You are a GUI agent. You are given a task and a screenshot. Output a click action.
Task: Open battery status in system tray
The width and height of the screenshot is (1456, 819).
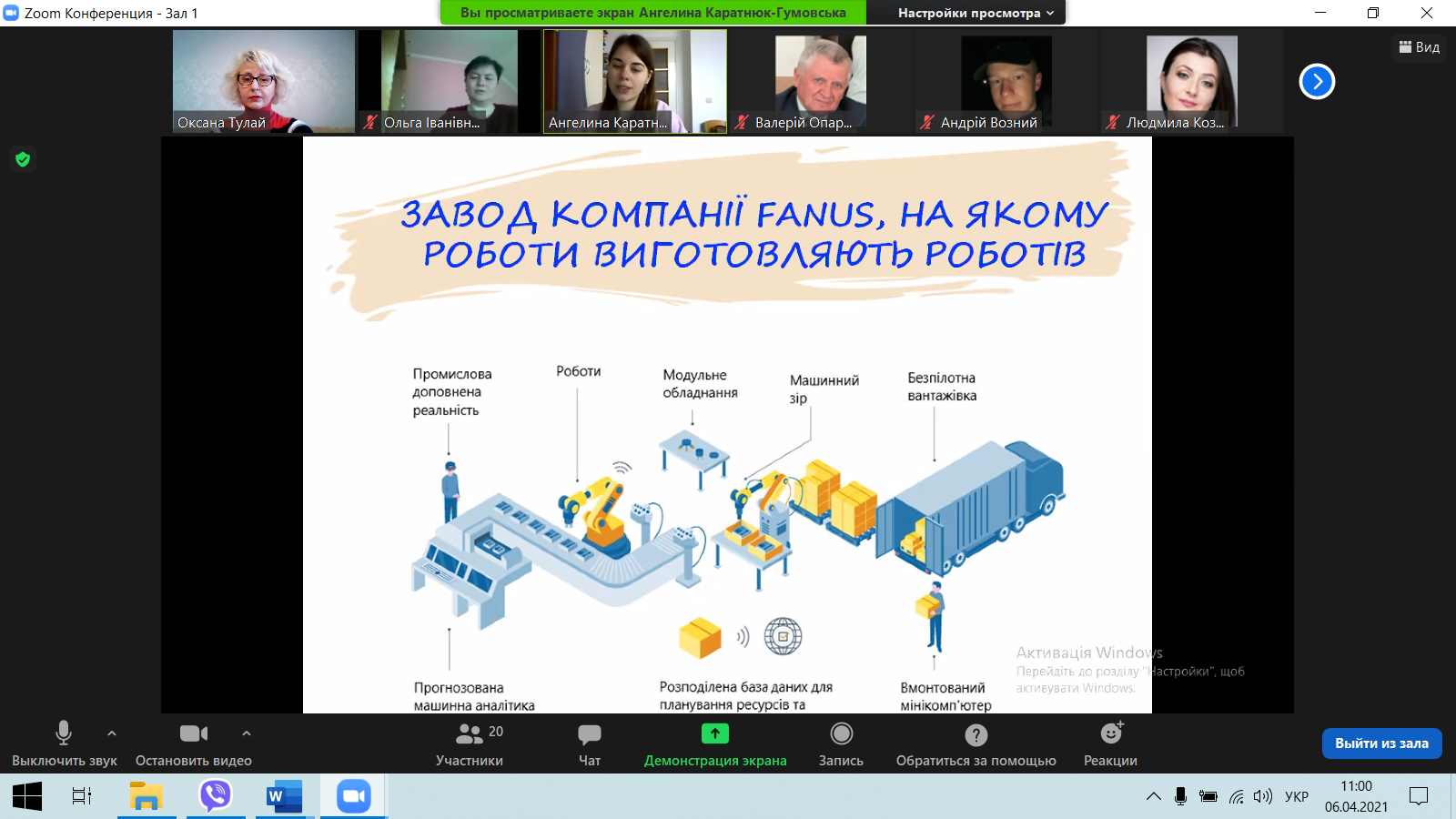click(1208, 796)
